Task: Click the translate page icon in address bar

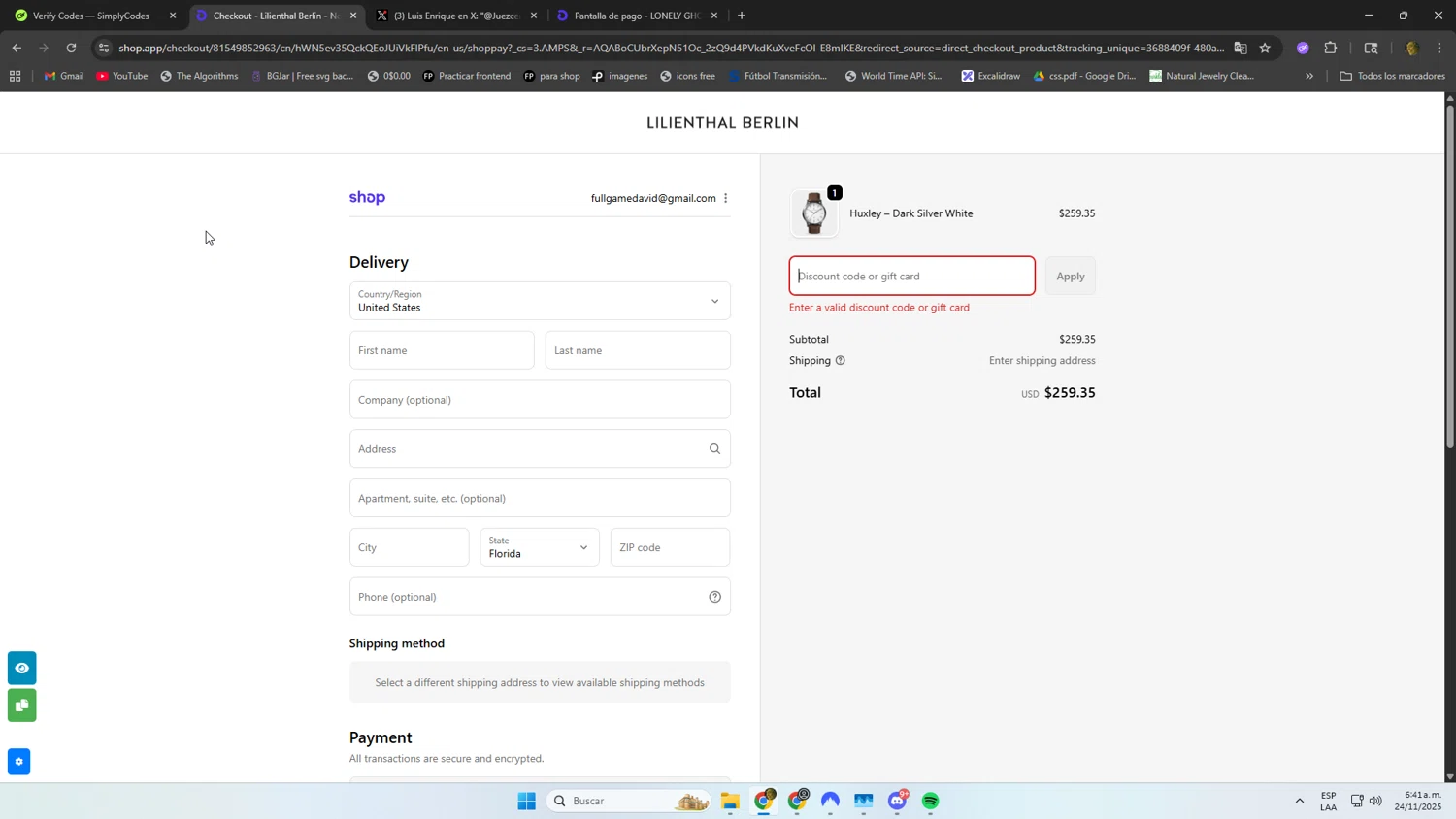Action: coord(1240,48)
